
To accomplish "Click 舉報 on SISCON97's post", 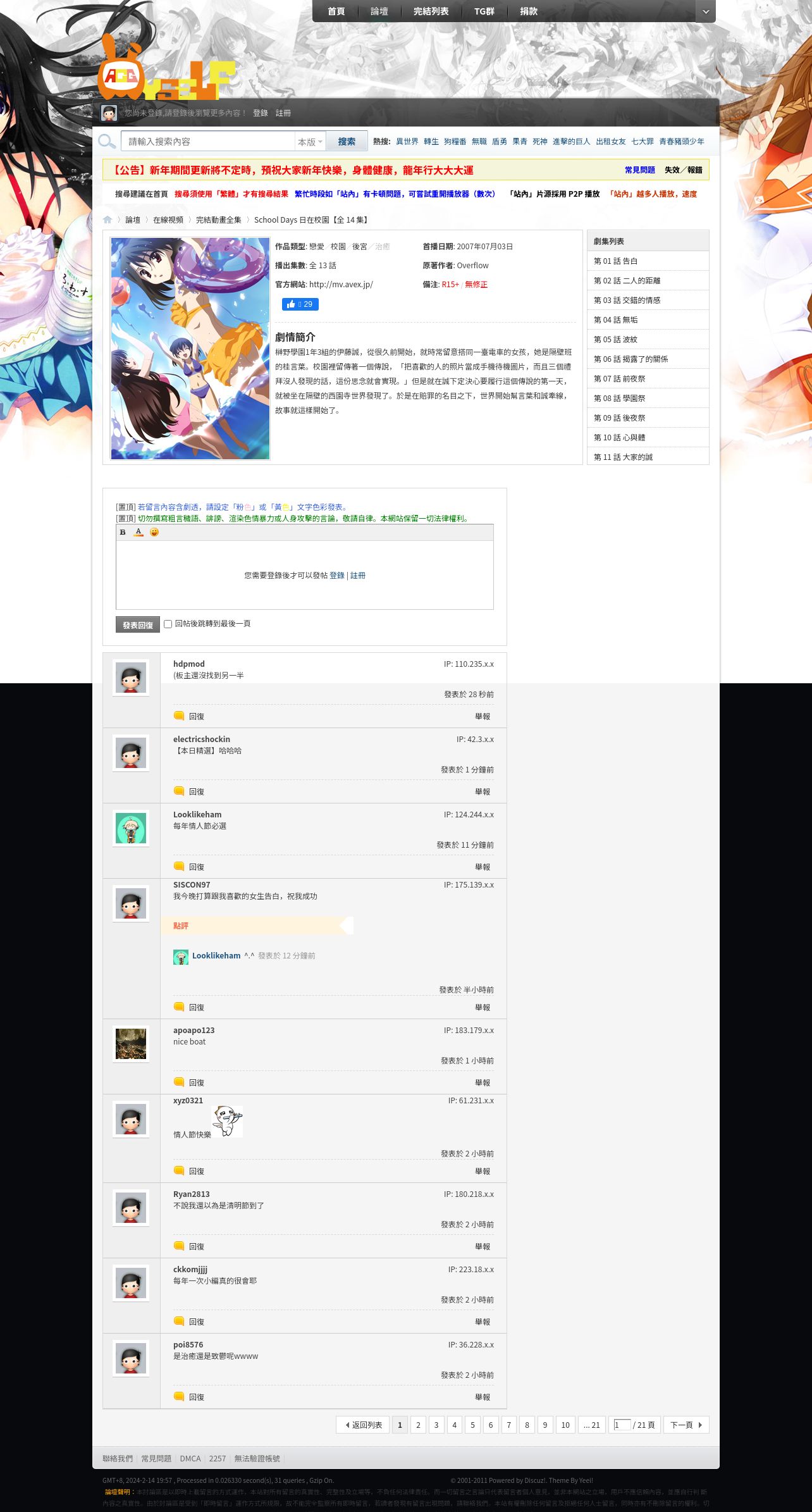I will point(483,1008).
